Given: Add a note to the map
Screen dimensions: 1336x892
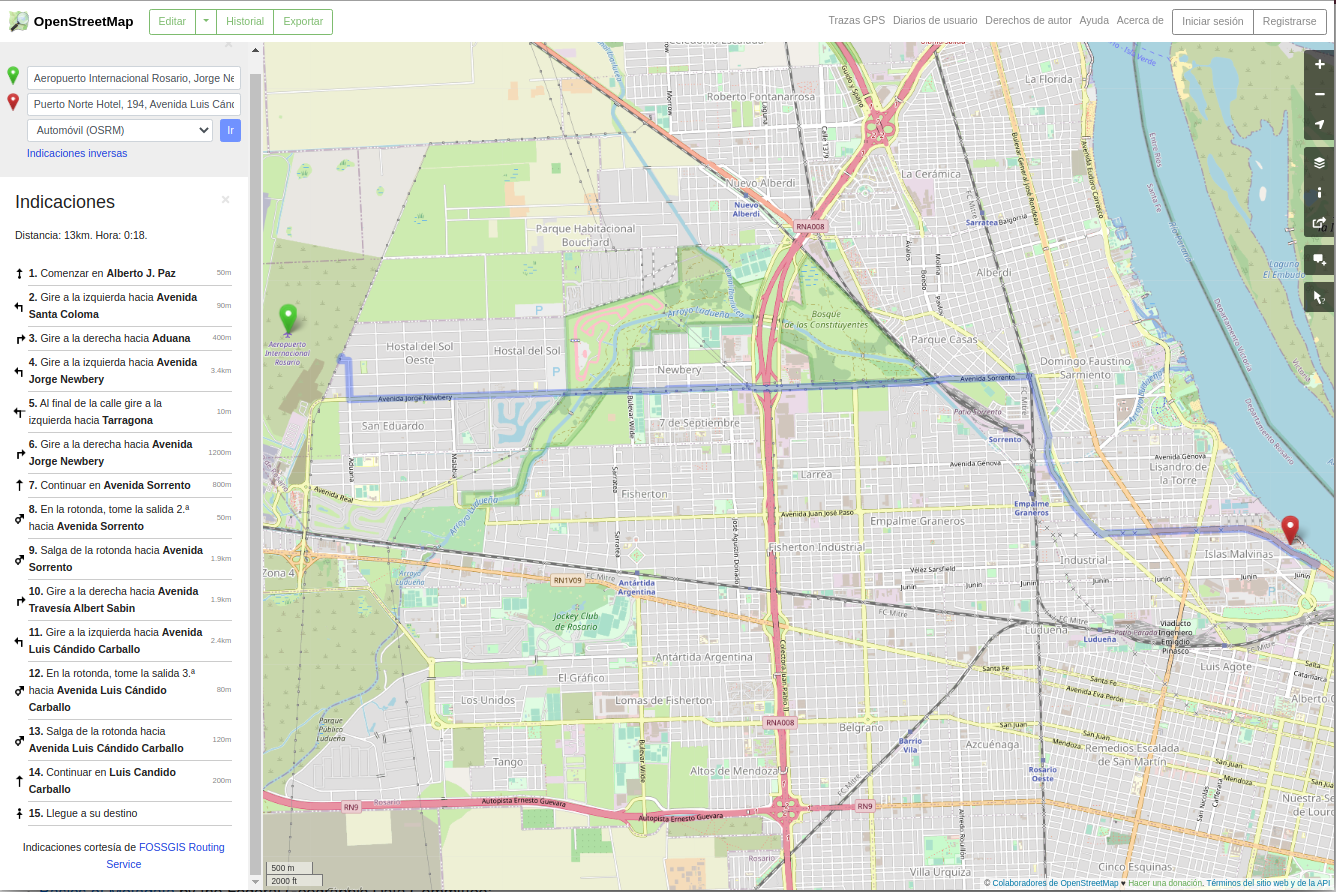Looking at the screenshot, I should 1320,260.
